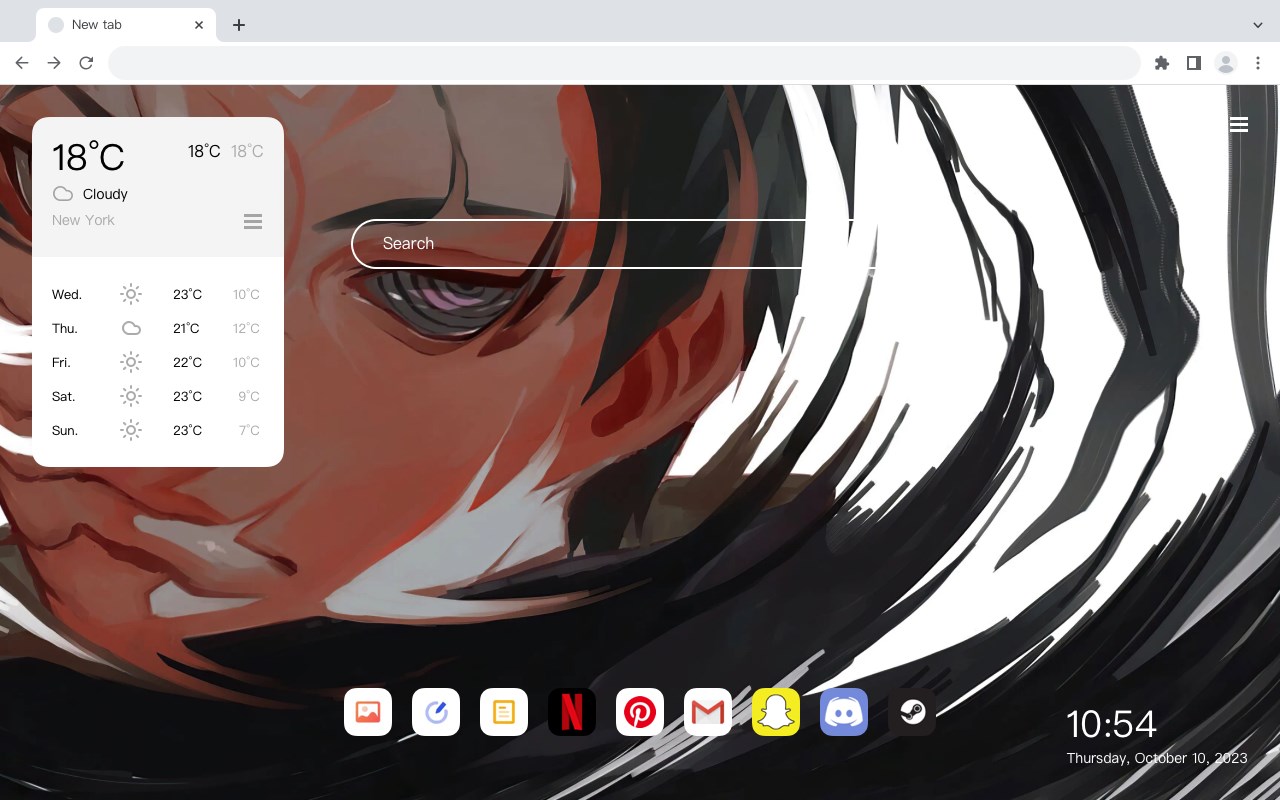Toggle the Chrome side panel
This screenshot has width=1280, height=800.
pos(1193,63)
